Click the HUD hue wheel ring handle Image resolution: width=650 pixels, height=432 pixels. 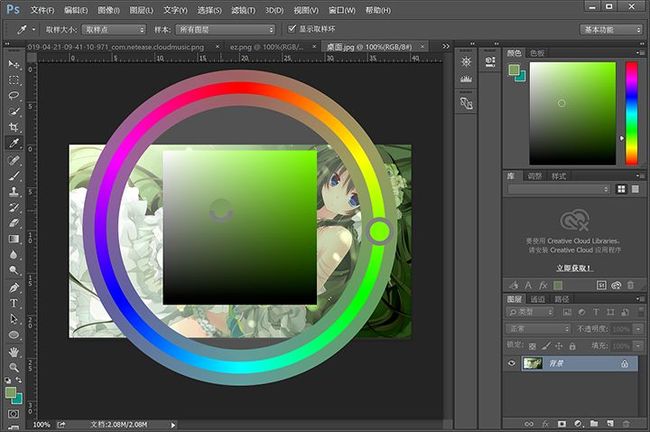(x=379, y=231)
